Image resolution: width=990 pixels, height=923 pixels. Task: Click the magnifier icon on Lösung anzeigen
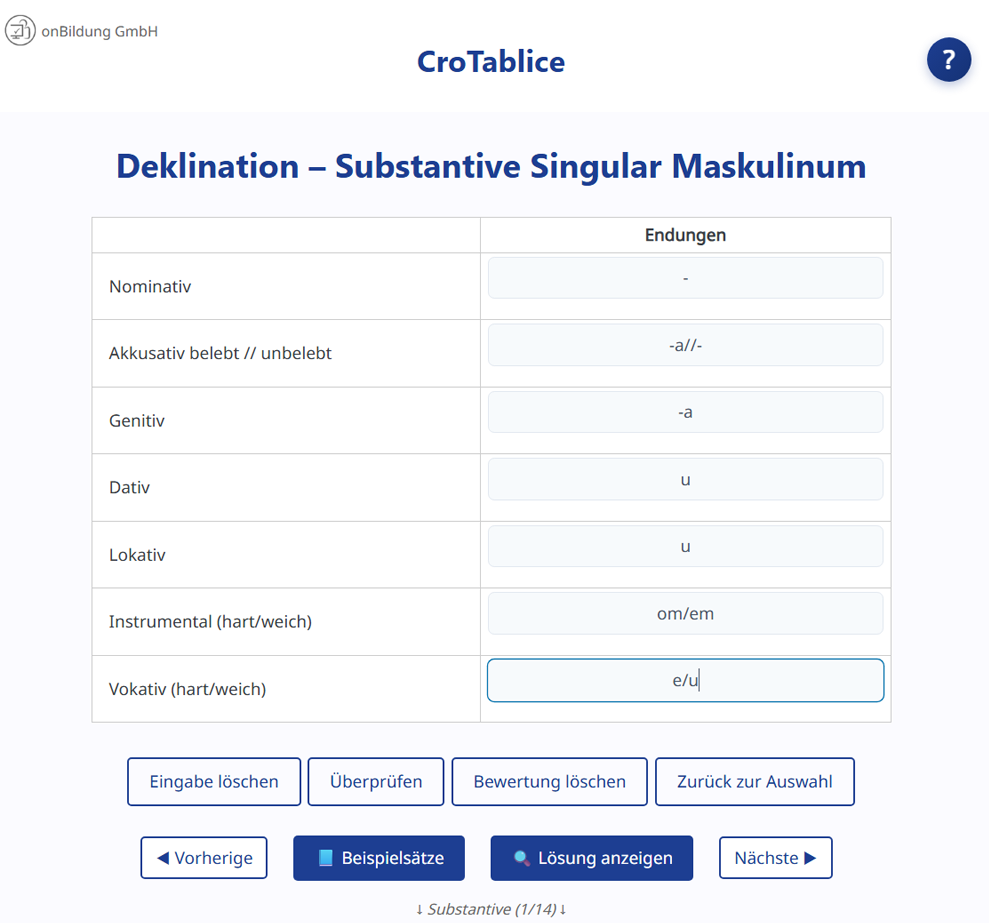pyautogui.click(x=521, y=858)
